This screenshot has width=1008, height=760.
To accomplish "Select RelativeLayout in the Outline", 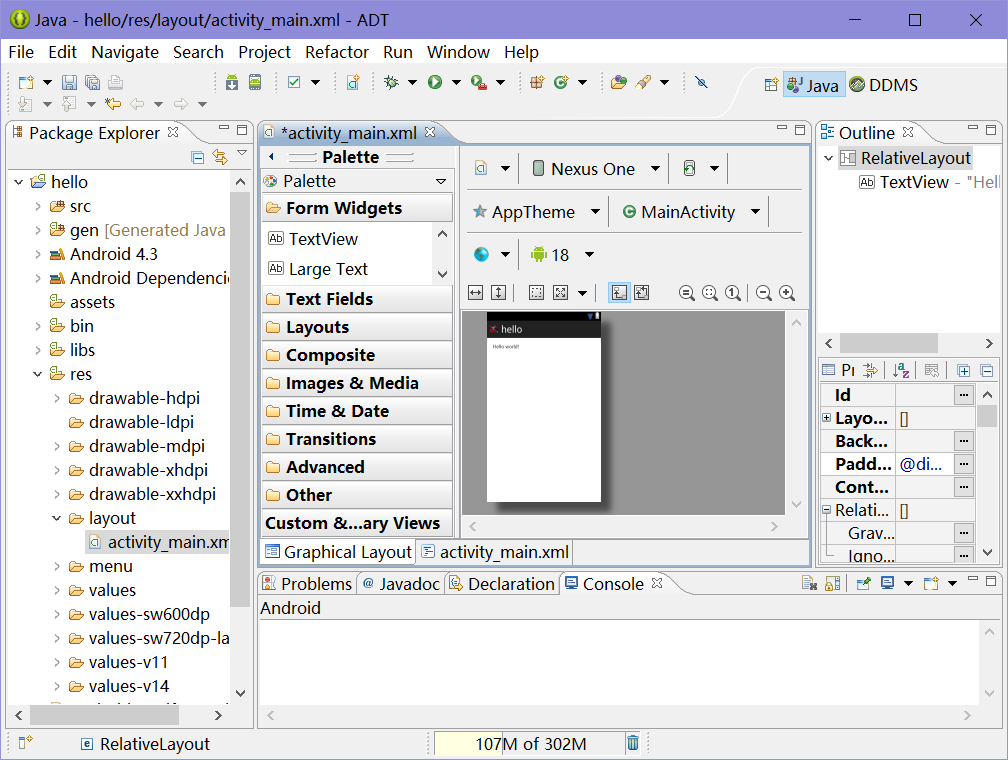I will [905, 158].
